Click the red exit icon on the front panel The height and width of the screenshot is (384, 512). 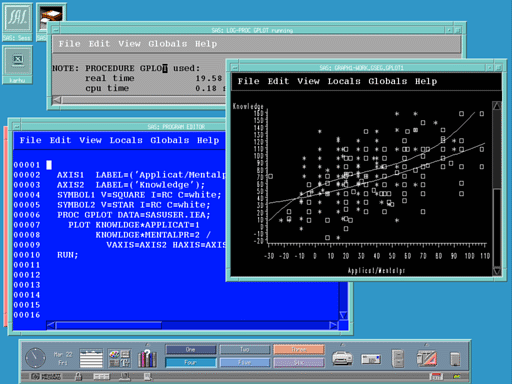436,377
